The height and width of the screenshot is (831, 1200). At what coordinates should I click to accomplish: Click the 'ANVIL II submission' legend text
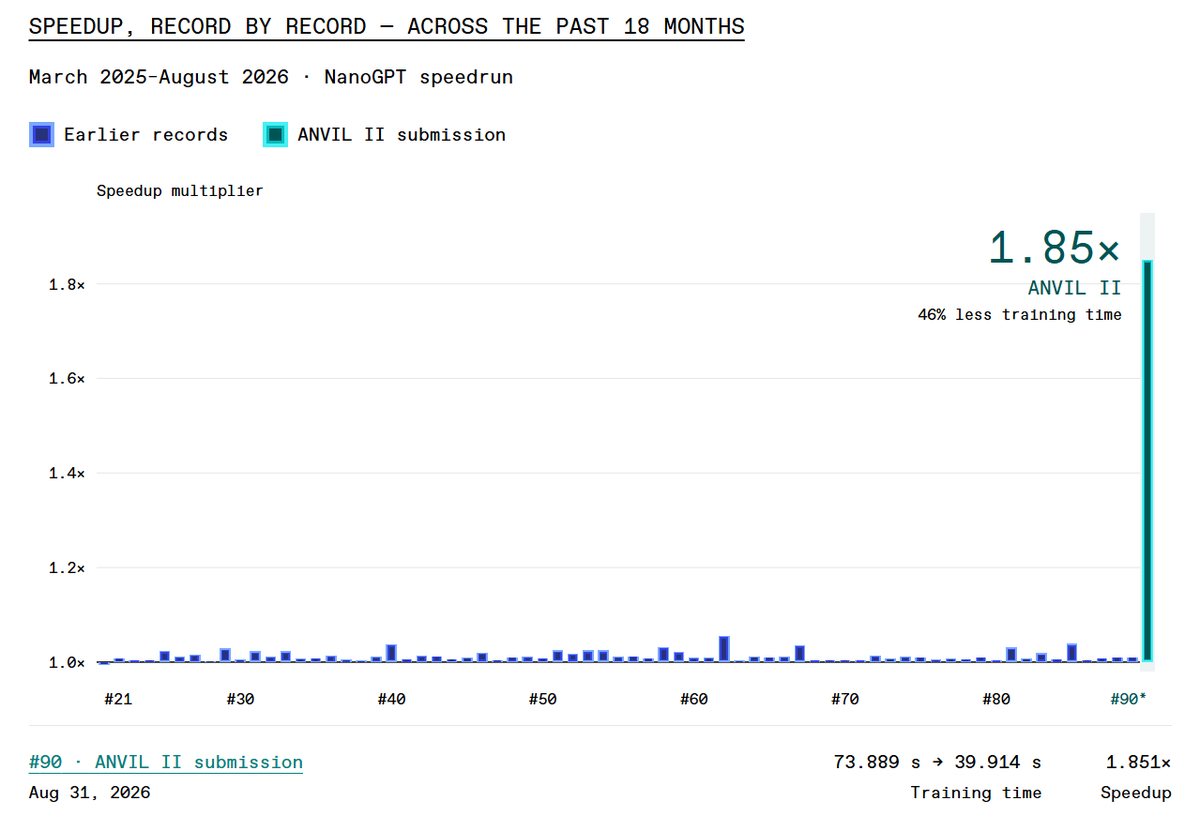click(x=402, y=135)
